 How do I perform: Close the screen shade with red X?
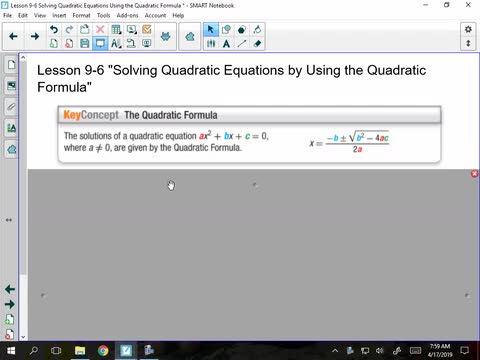click(474, 174)
